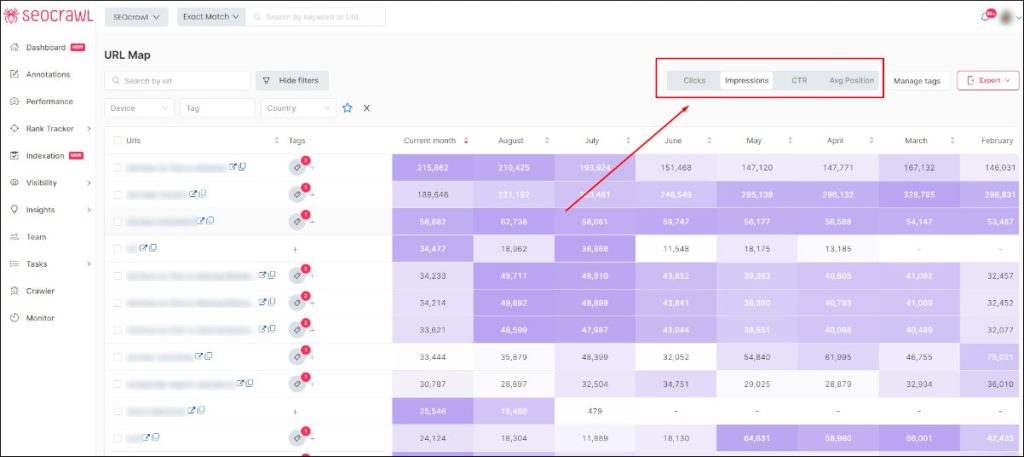This screenshot has width=1024, height=457.
Task: Copy URL icon in the 215,862 row
Action: point(242,167)
